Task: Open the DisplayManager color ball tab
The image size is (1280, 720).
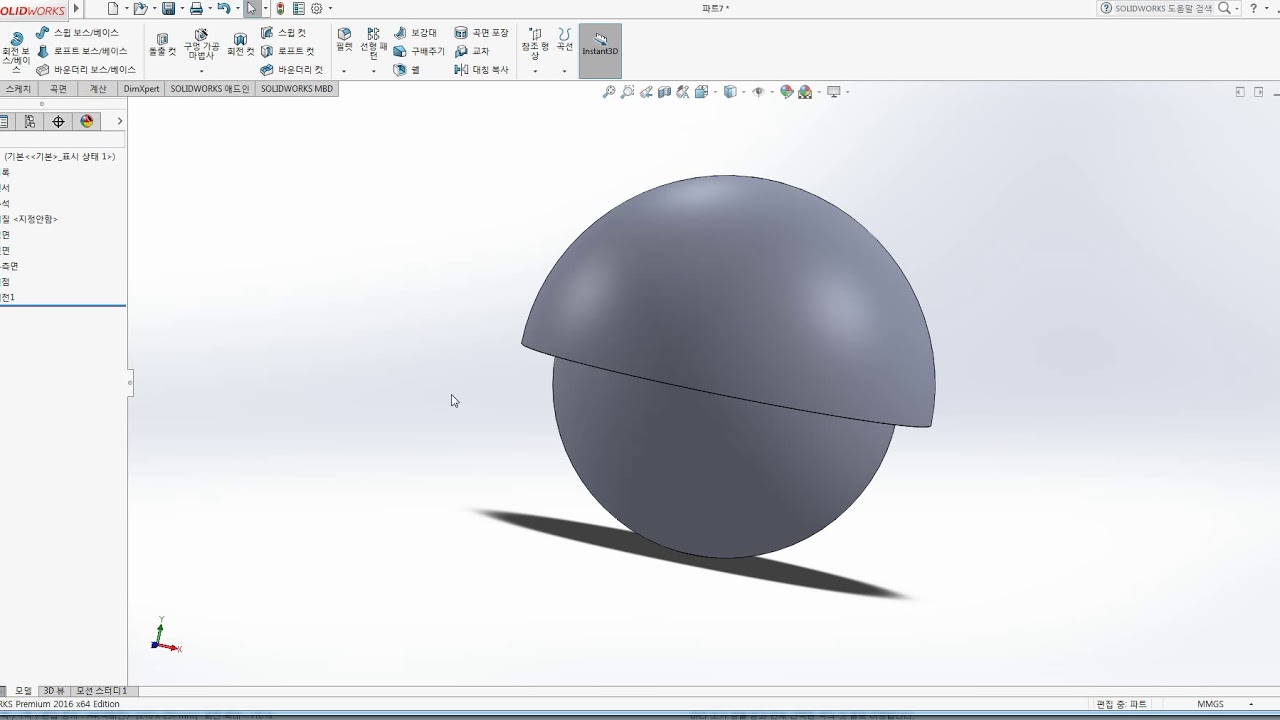Action: pos(87,121)
